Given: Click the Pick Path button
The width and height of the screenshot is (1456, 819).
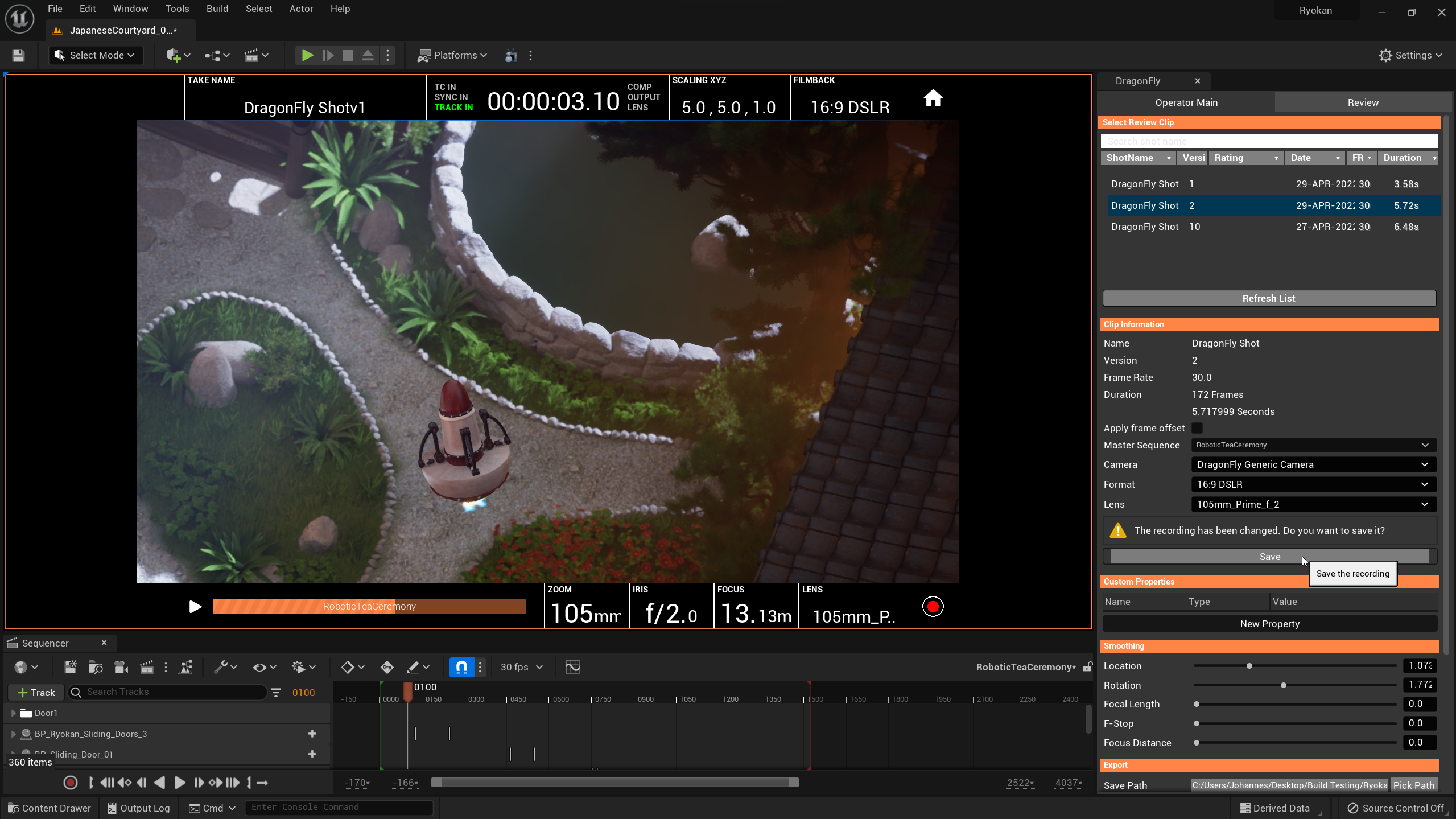Looking at the screenshot, I should [x=1414, y=785].
